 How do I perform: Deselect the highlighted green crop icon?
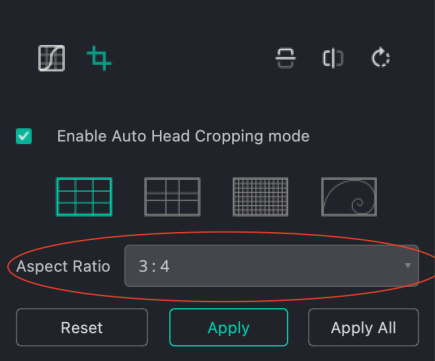pyautogui.click(x=99, y=58)
